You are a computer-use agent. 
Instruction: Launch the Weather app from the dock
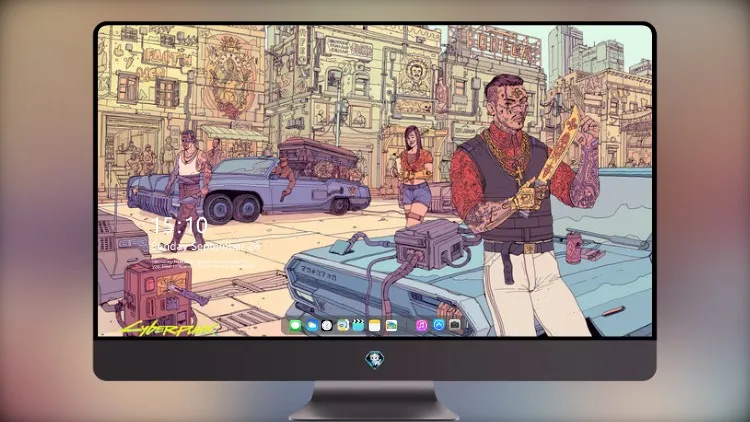311,326
